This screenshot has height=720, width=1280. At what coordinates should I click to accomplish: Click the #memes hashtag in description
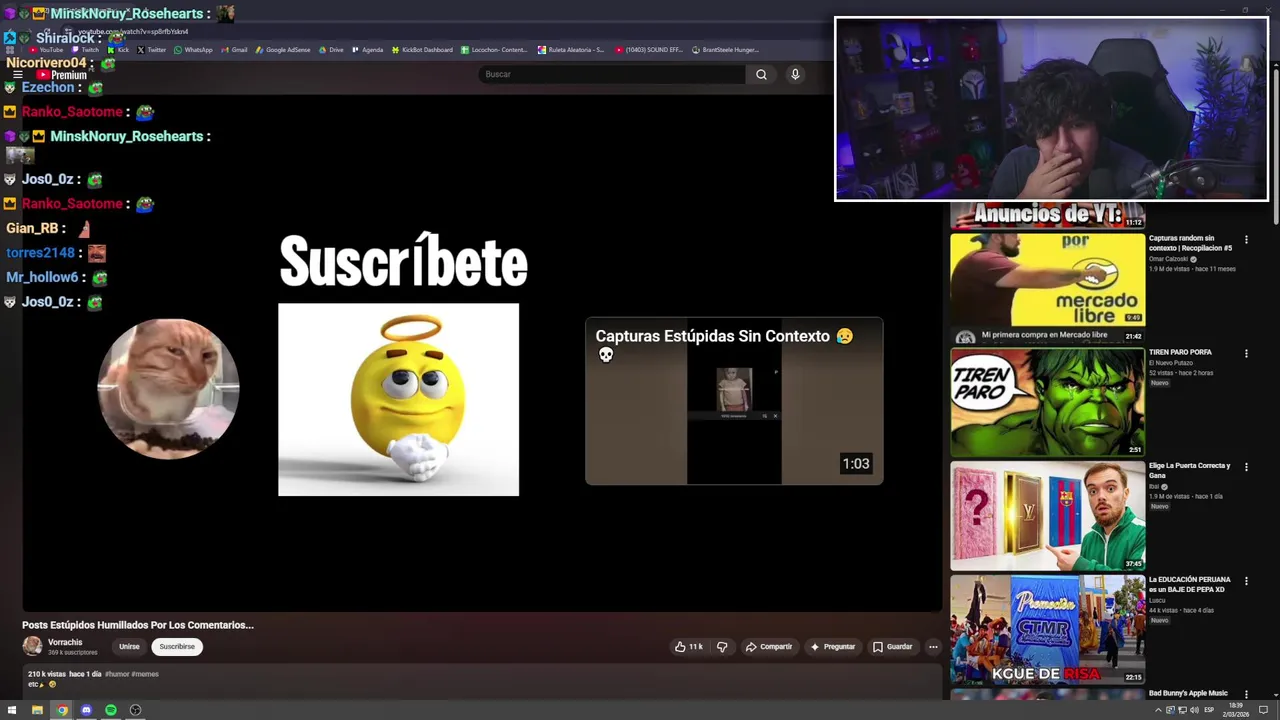click(x=145, y=674)
